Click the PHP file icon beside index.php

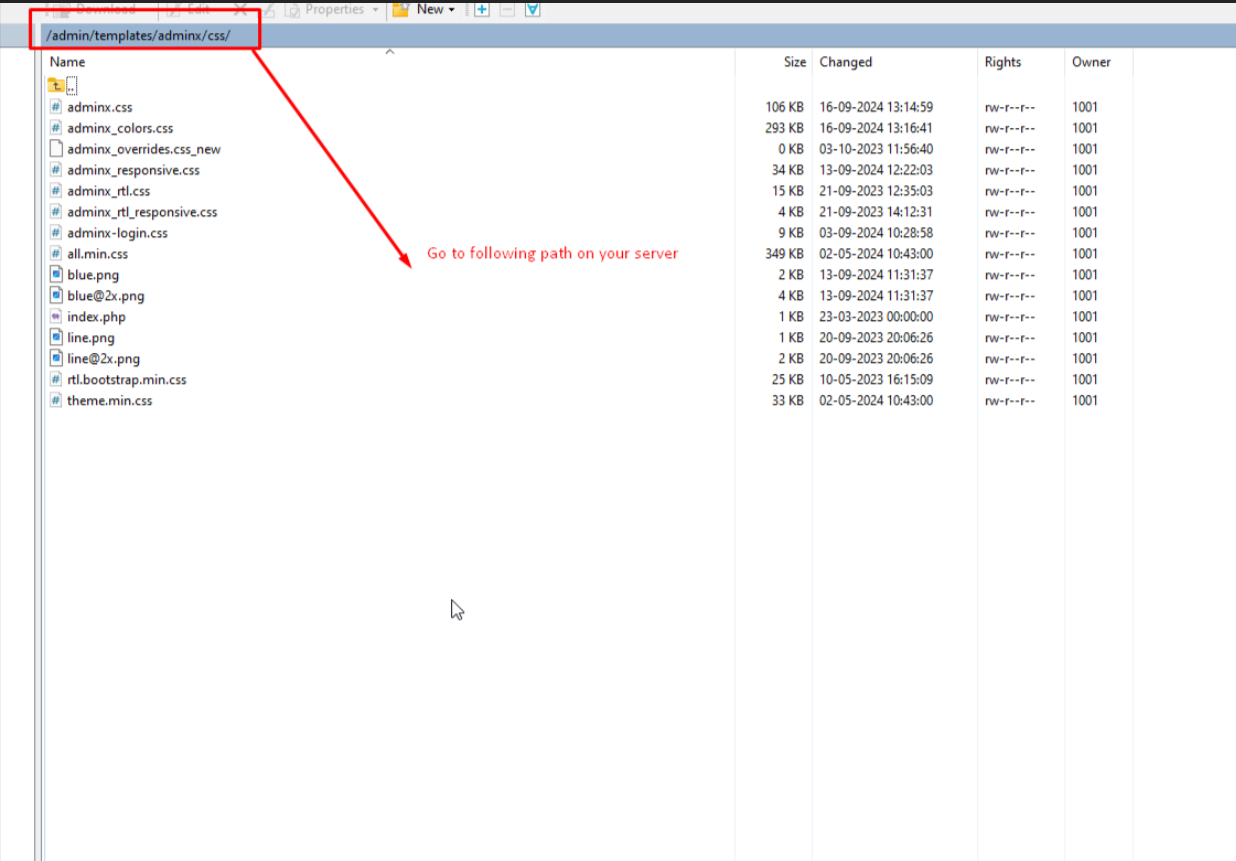coord(56,317)
